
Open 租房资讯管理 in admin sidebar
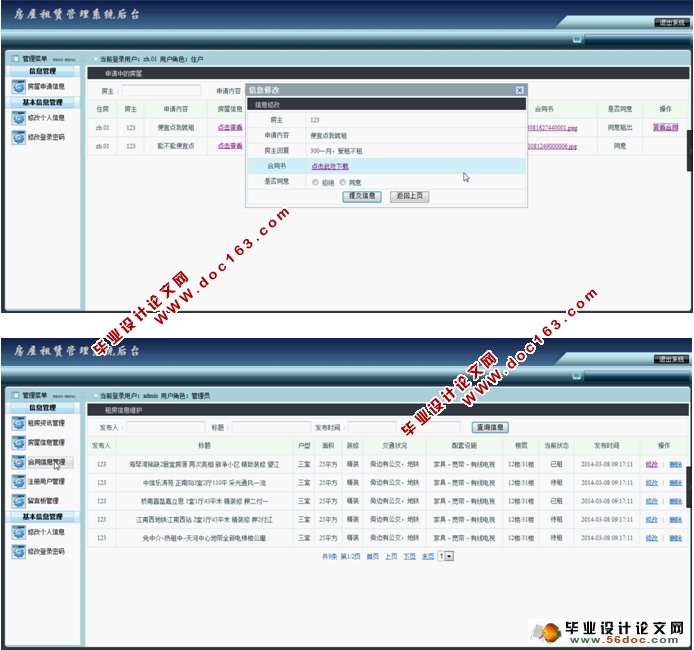click(46, 423)
